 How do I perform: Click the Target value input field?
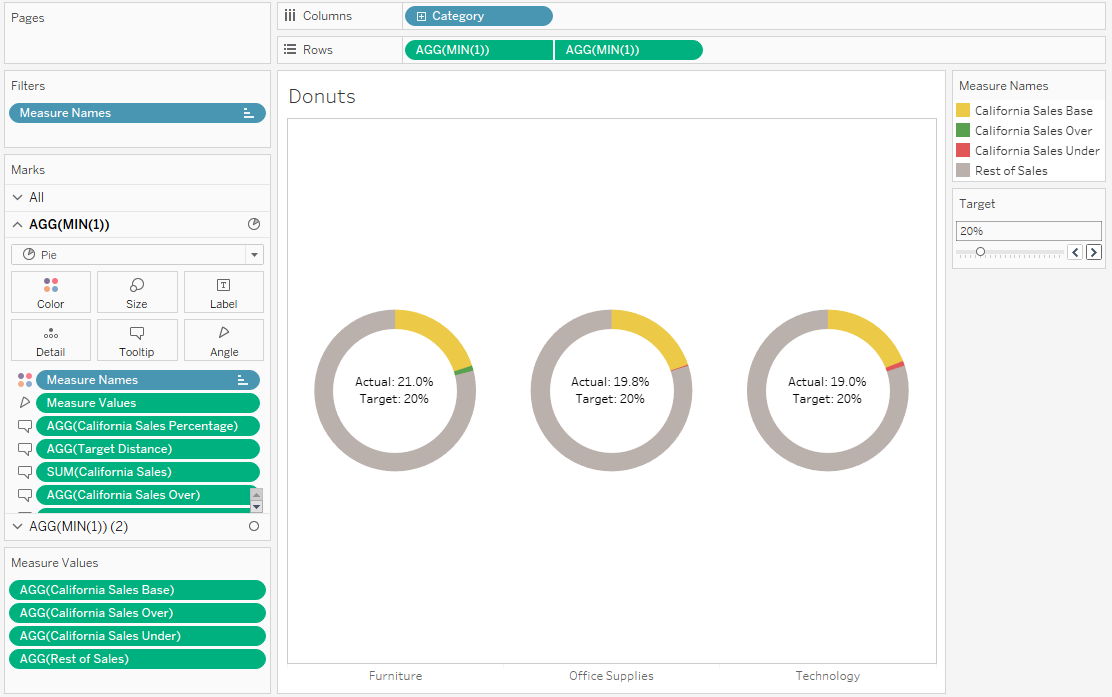[x=1028, y=231]
